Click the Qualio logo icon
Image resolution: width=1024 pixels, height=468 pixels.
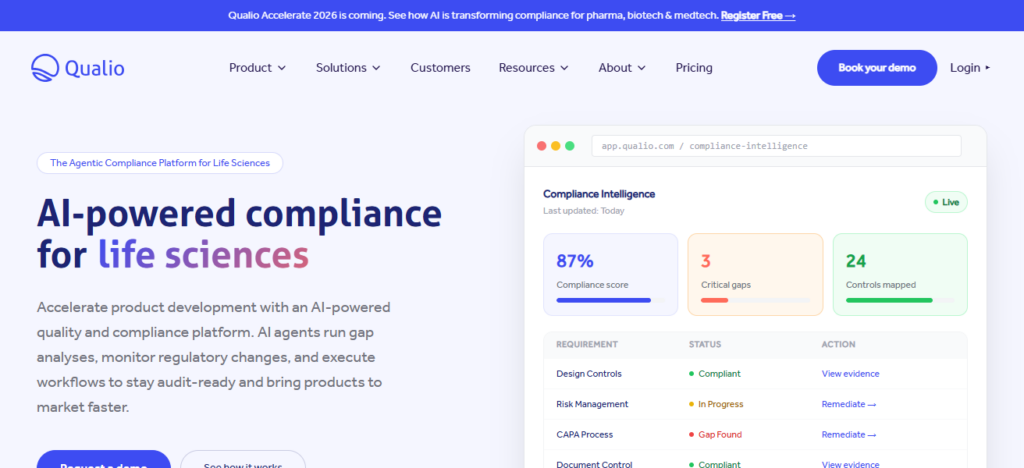click(44, 68)
